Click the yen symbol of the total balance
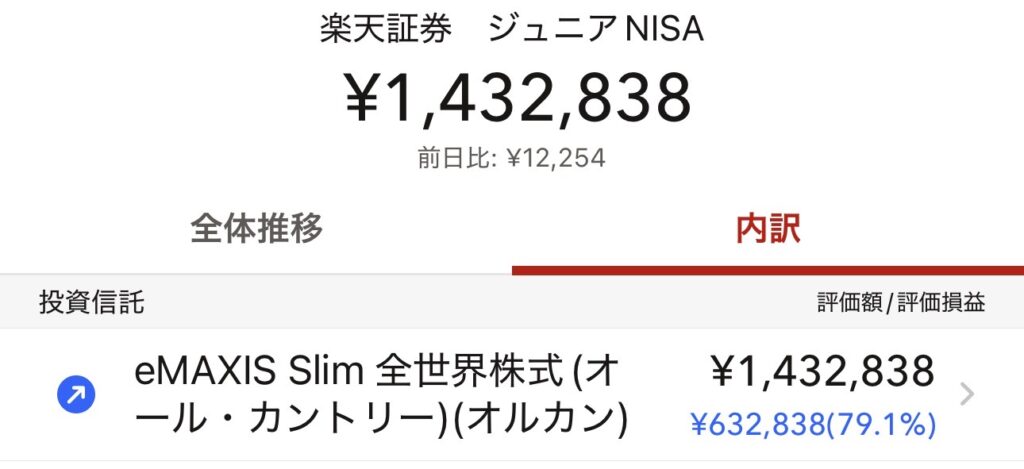This screenshot has width=1024, height=469. pos(367,99)
